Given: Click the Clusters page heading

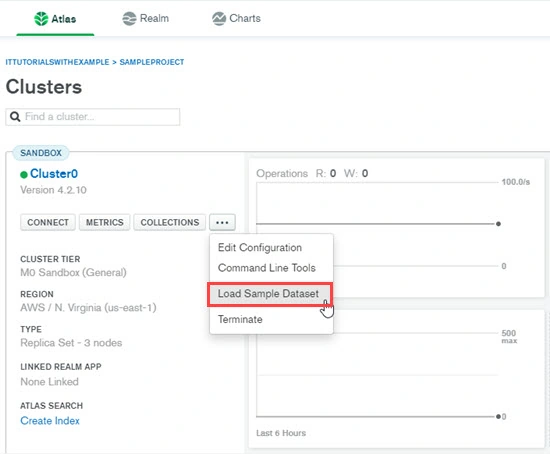Looking at the screenshot, I should pos(44,87).
